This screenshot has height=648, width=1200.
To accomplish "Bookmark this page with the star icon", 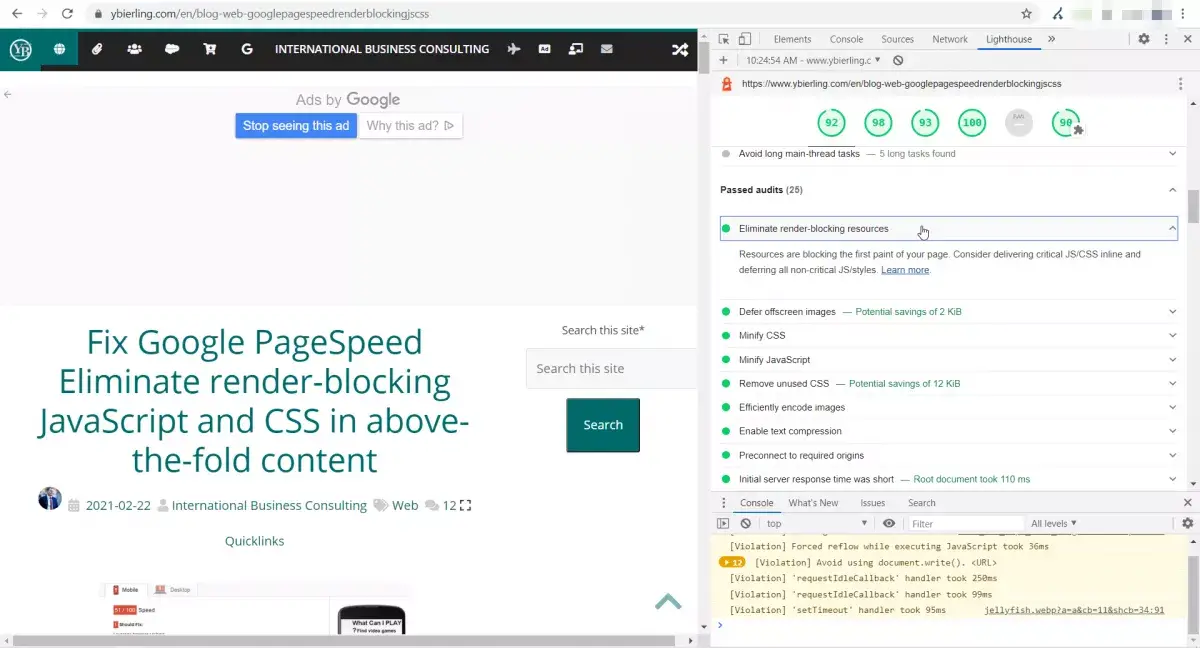I will pyautogui.click(x=1026, y=14).
